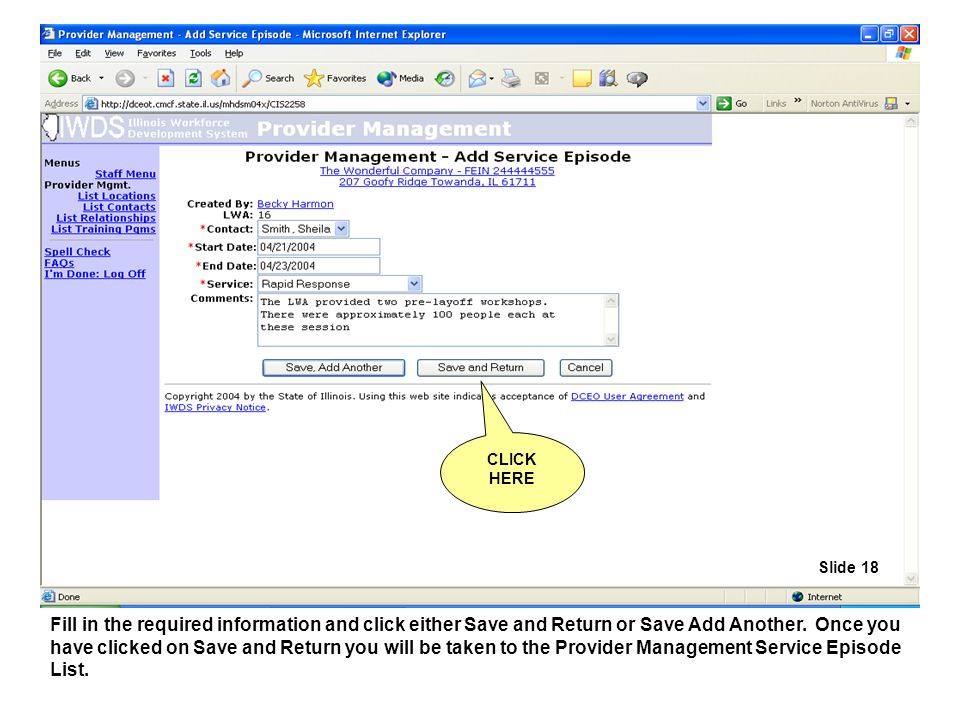Open the Norton AntiVirus dropdown arrow
The image size is (960, 720).
click(x=907, y=103)
